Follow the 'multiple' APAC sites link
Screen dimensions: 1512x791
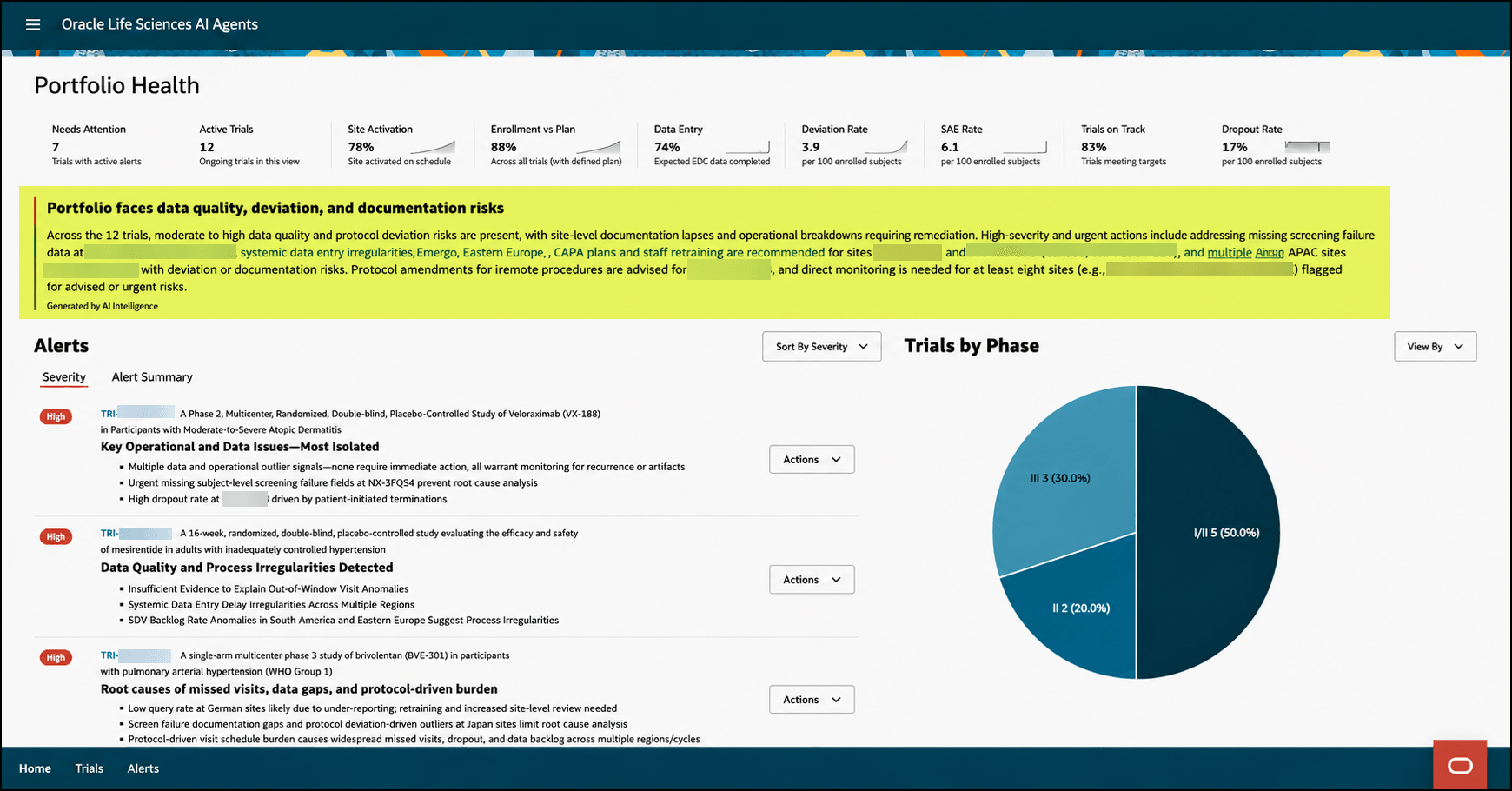1230,252
